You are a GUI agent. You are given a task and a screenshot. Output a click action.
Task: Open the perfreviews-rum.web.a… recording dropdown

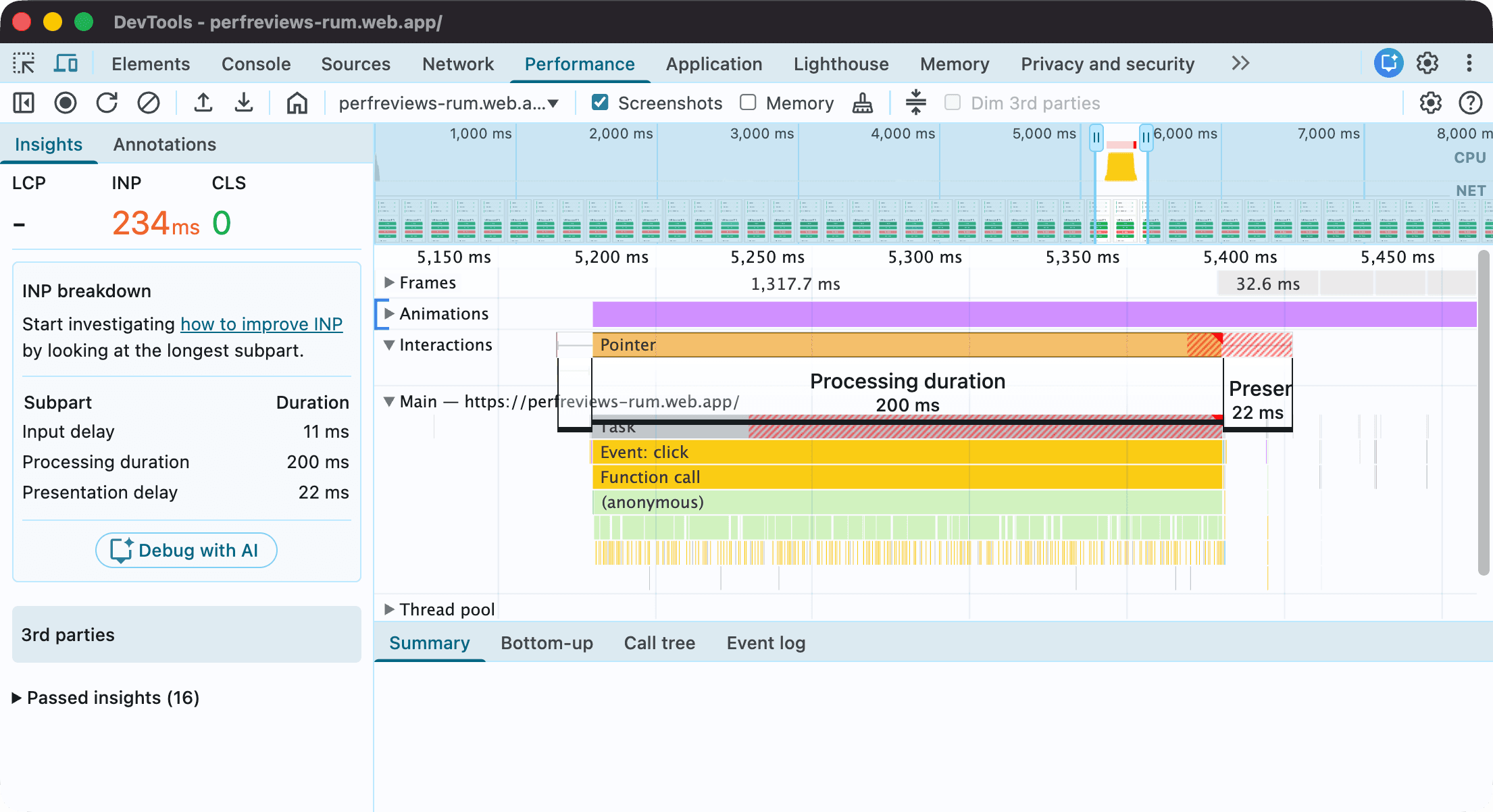click(x=449, y=103)
